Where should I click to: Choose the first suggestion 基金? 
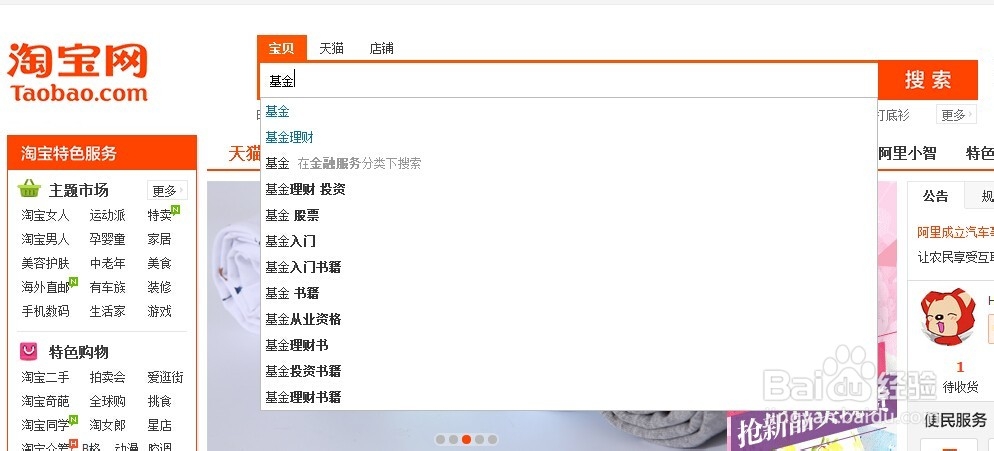569,112
